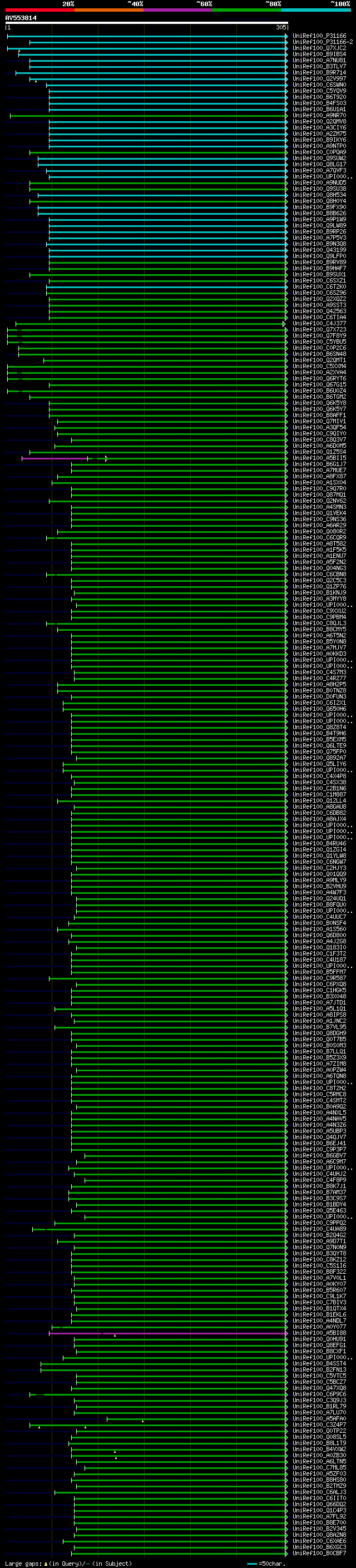356x1568 pixels.
Task: Click hit label UniRef100_Q2QMV8
Action: [x=319, y=121]
